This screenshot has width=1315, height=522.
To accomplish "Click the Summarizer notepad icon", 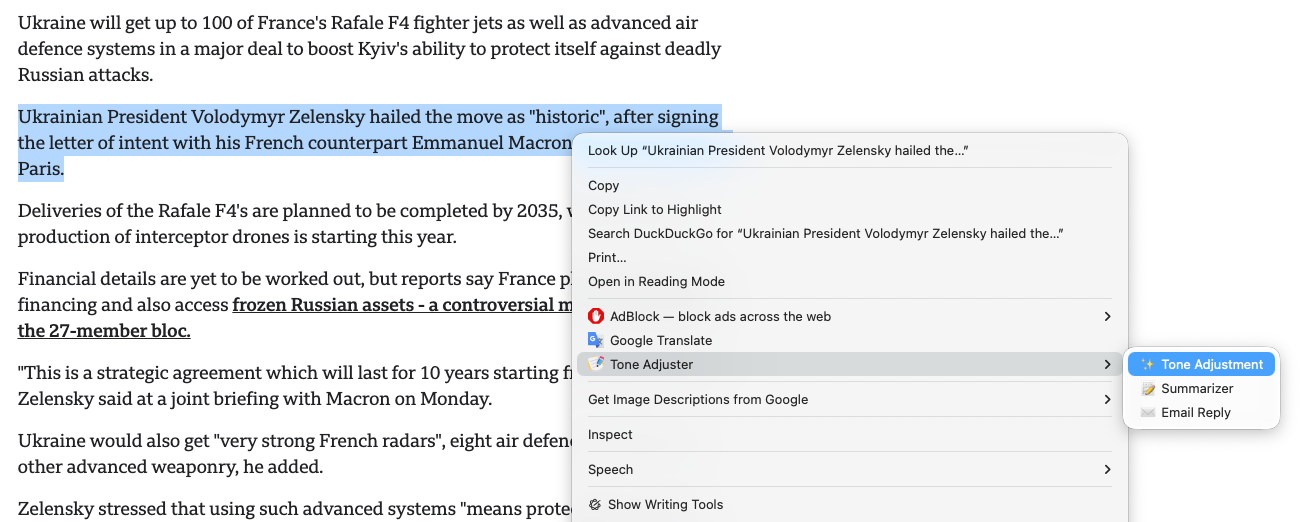I will [1148, 389].
